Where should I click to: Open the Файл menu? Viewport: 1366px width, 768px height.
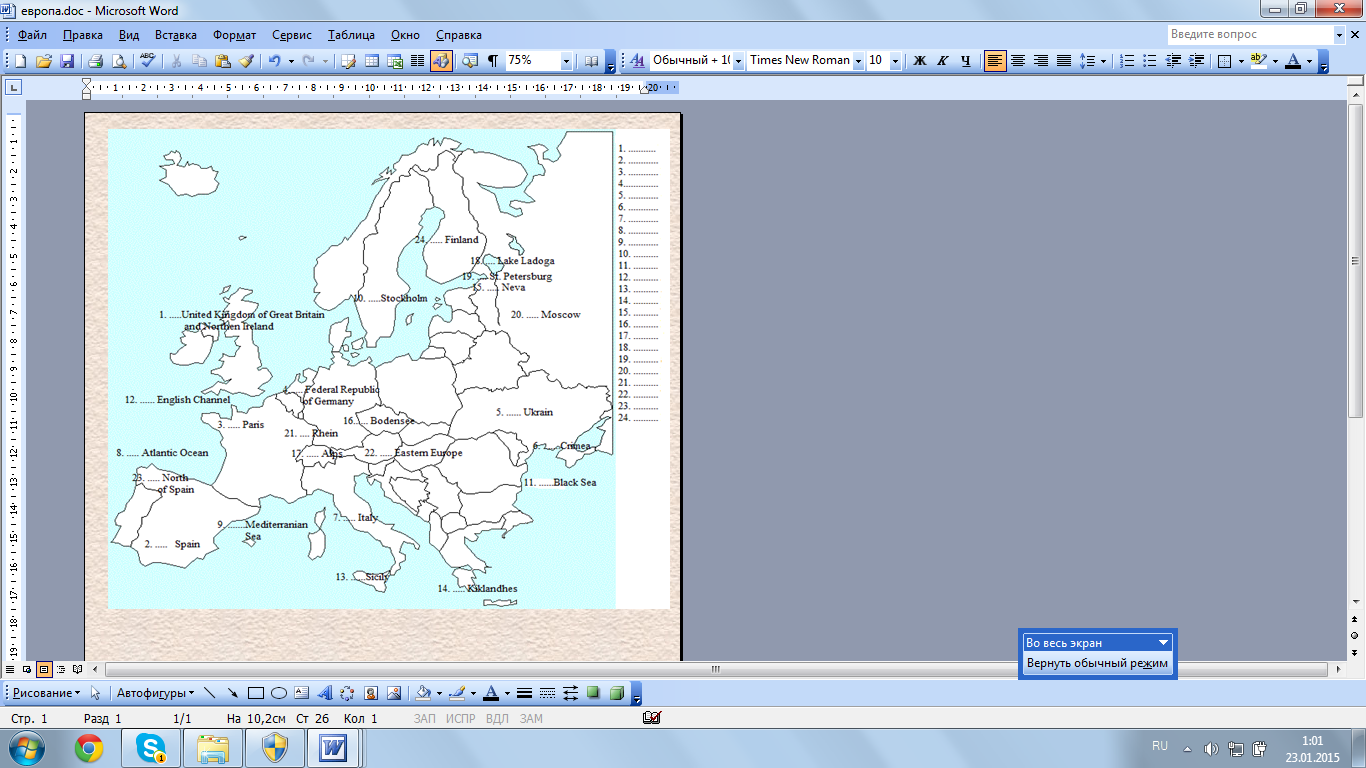[32, 34]
